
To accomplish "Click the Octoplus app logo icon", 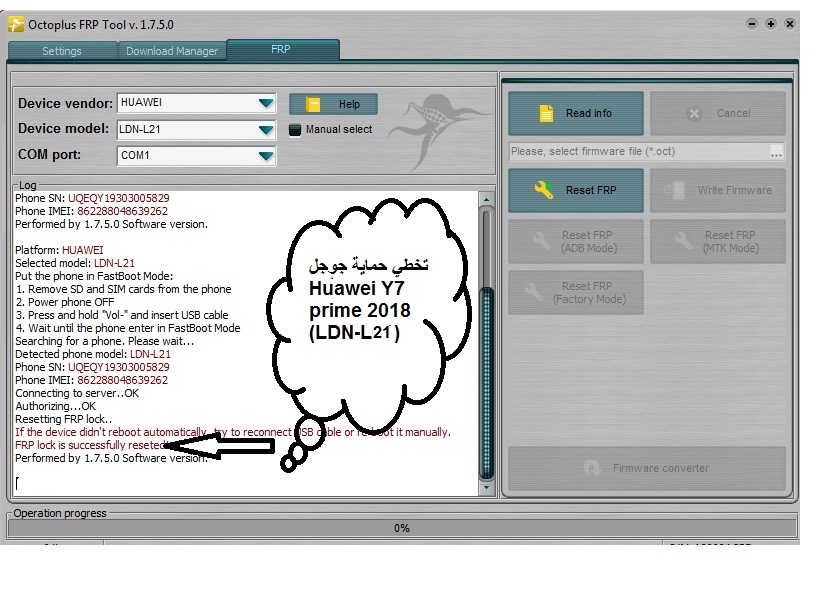I will pos(16,24).
